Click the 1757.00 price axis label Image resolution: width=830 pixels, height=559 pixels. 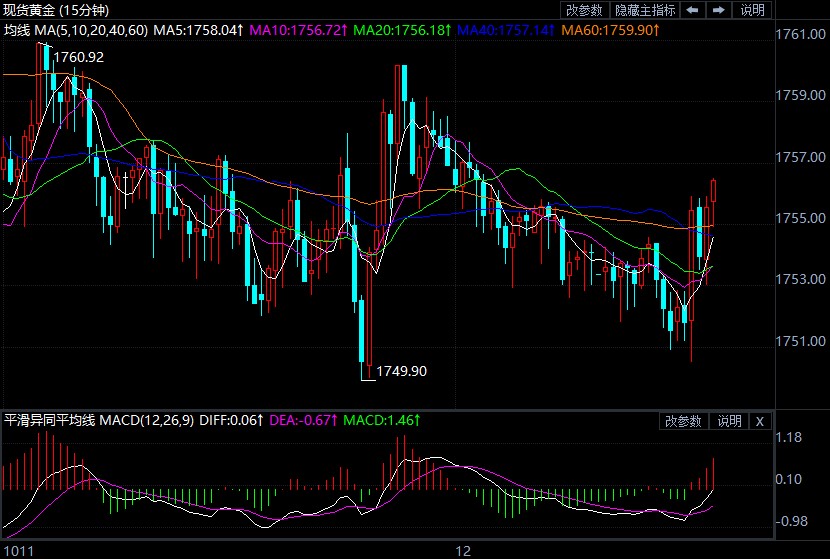pos(800,157)
